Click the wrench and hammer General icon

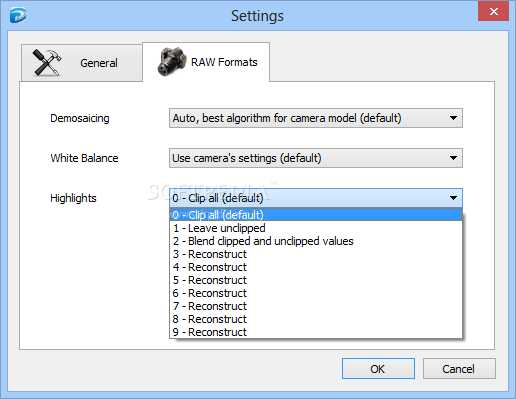[47, 62]
